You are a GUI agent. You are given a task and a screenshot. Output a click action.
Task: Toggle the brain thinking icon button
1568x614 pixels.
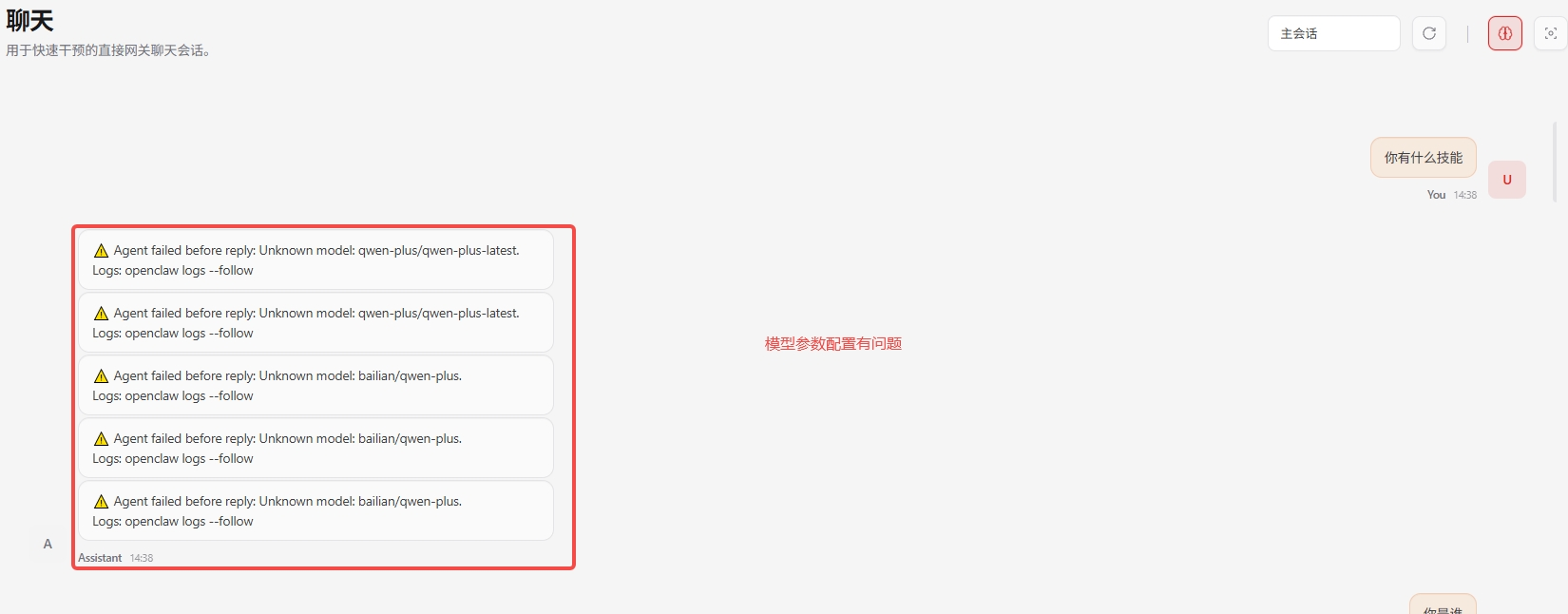click(1505, 33)
